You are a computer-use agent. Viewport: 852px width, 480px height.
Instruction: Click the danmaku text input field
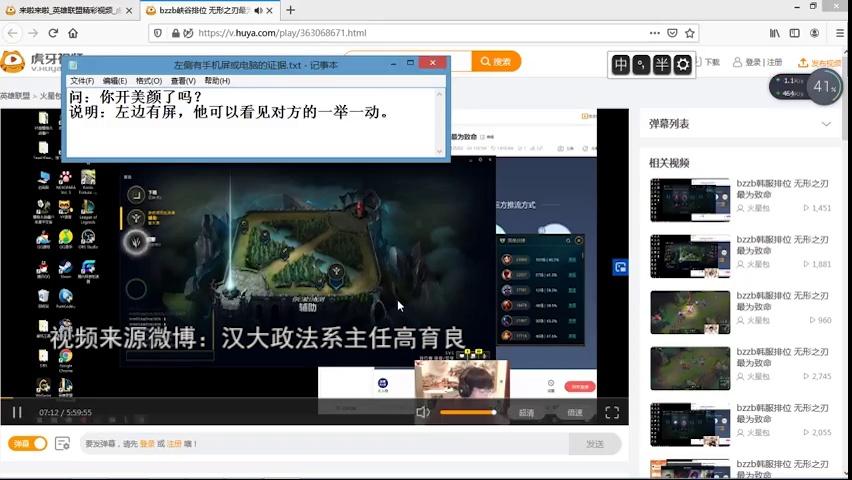point(320,443)
